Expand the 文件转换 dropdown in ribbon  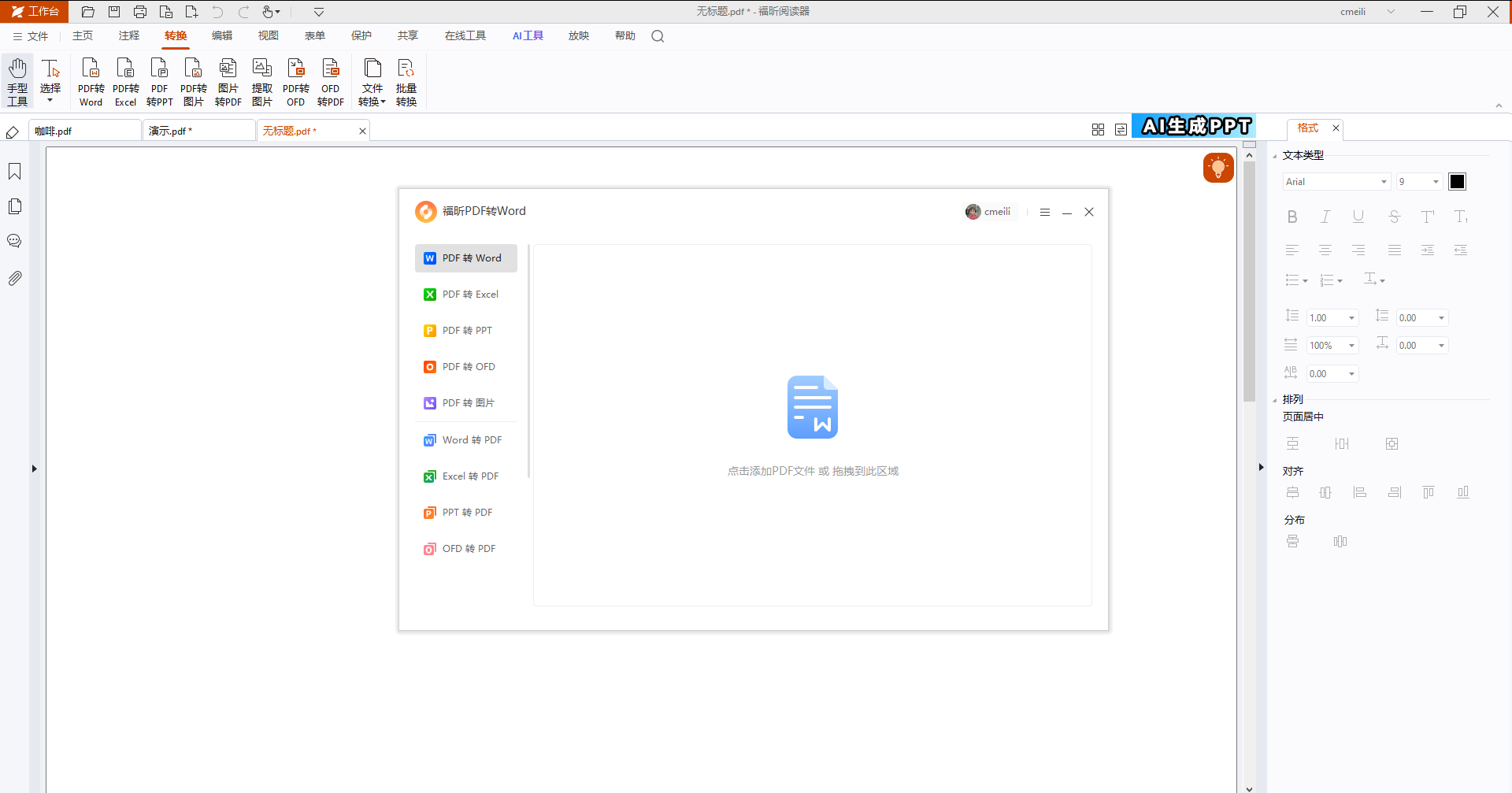(x=372, y=81)
